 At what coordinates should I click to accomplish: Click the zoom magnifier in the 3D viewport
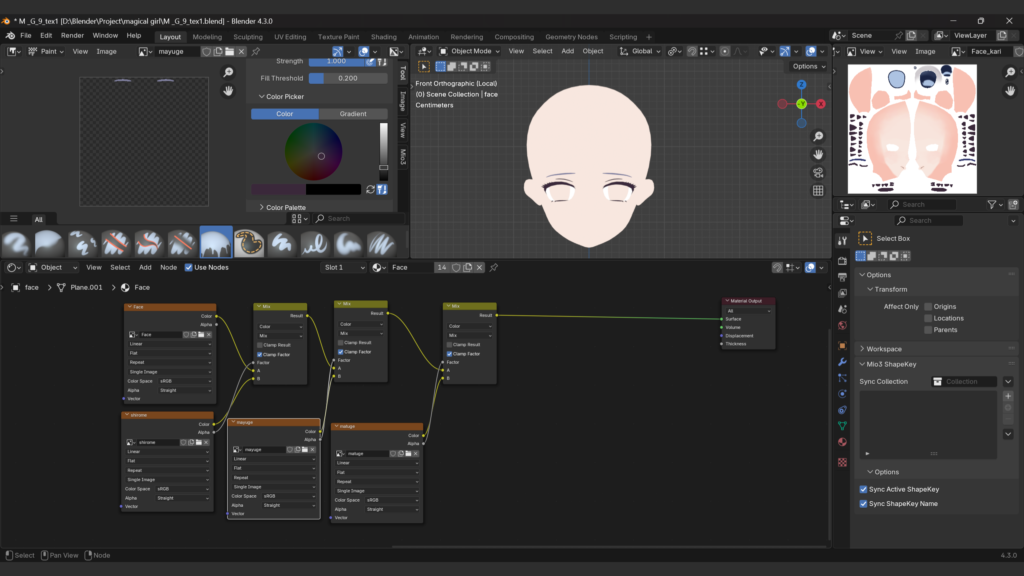(x=818, y=136)
